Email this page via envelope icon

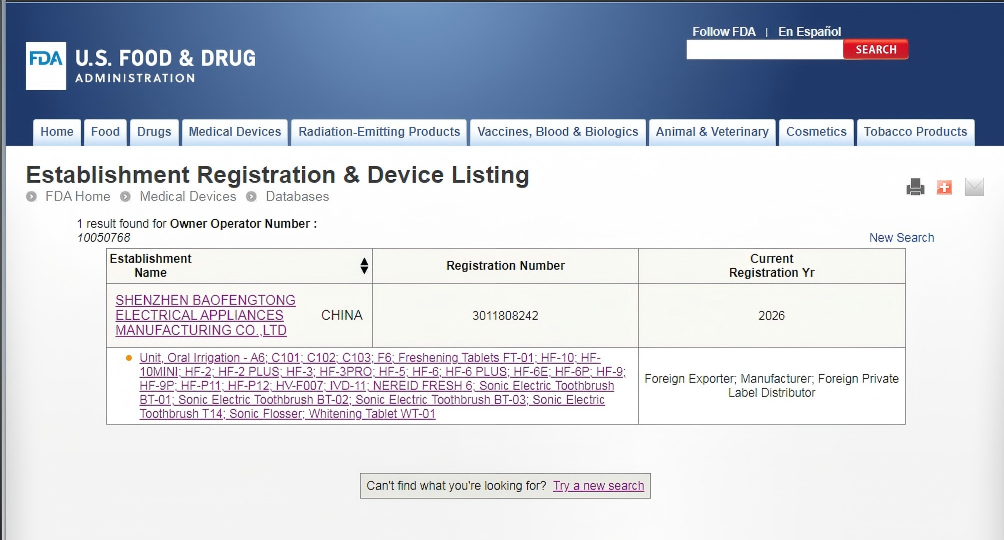point(974,187)
